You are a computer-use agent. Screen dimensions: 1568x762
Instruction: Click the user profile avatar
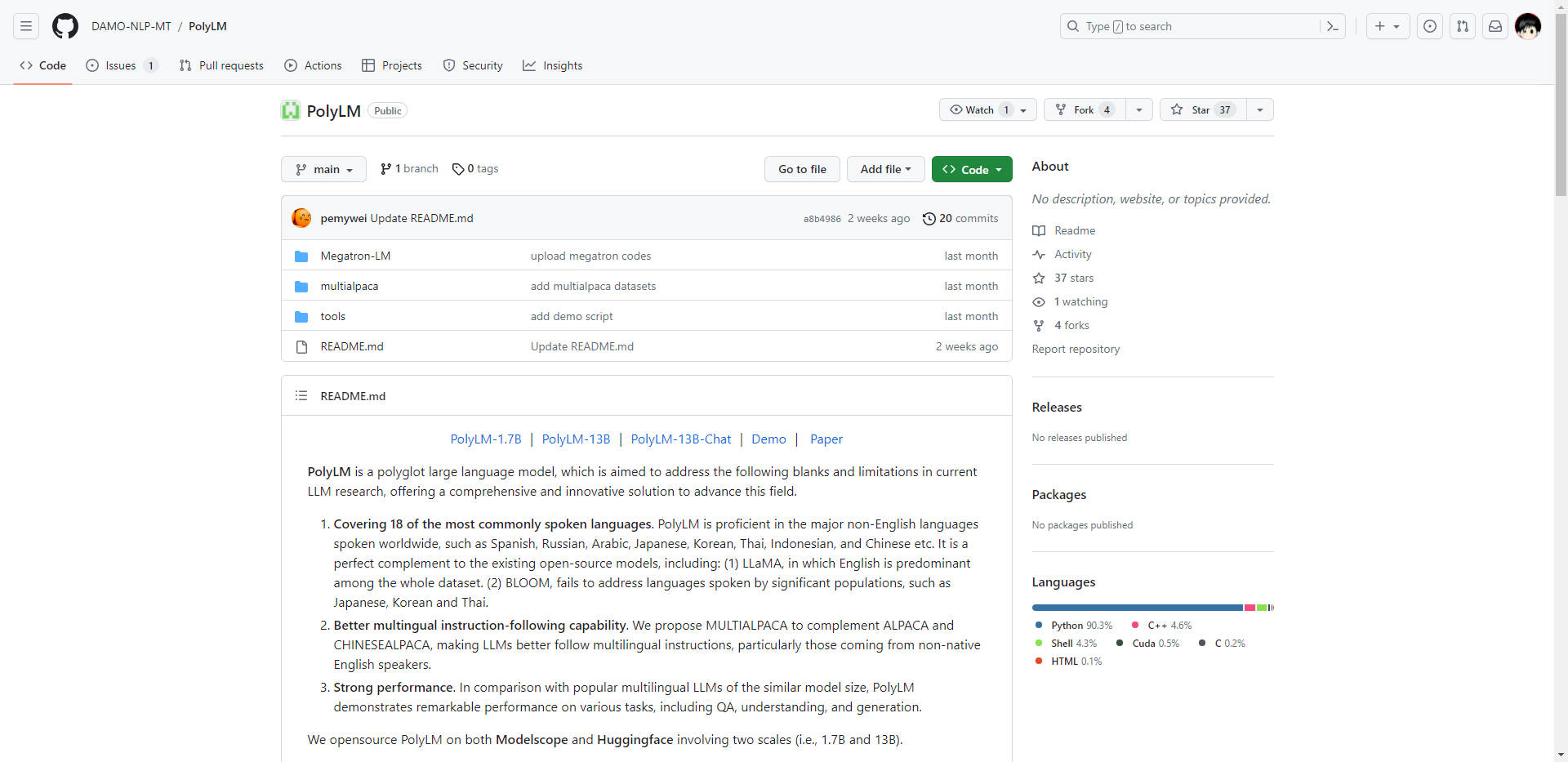1528,26
